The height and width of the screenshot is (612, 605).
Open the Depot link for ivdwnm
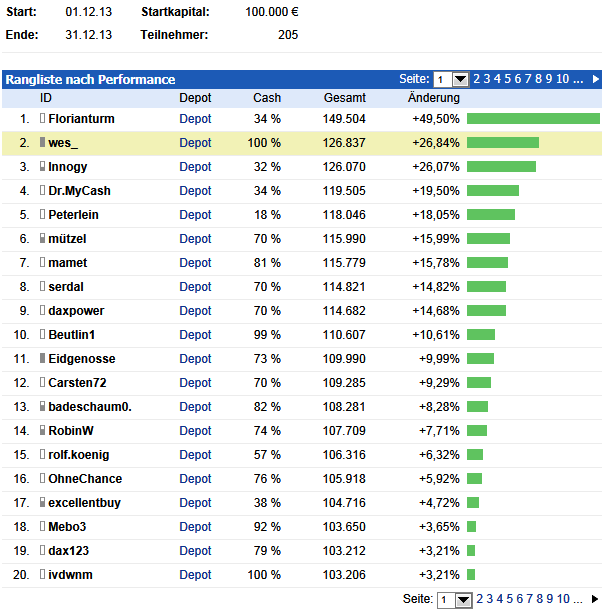coord(195,575)
